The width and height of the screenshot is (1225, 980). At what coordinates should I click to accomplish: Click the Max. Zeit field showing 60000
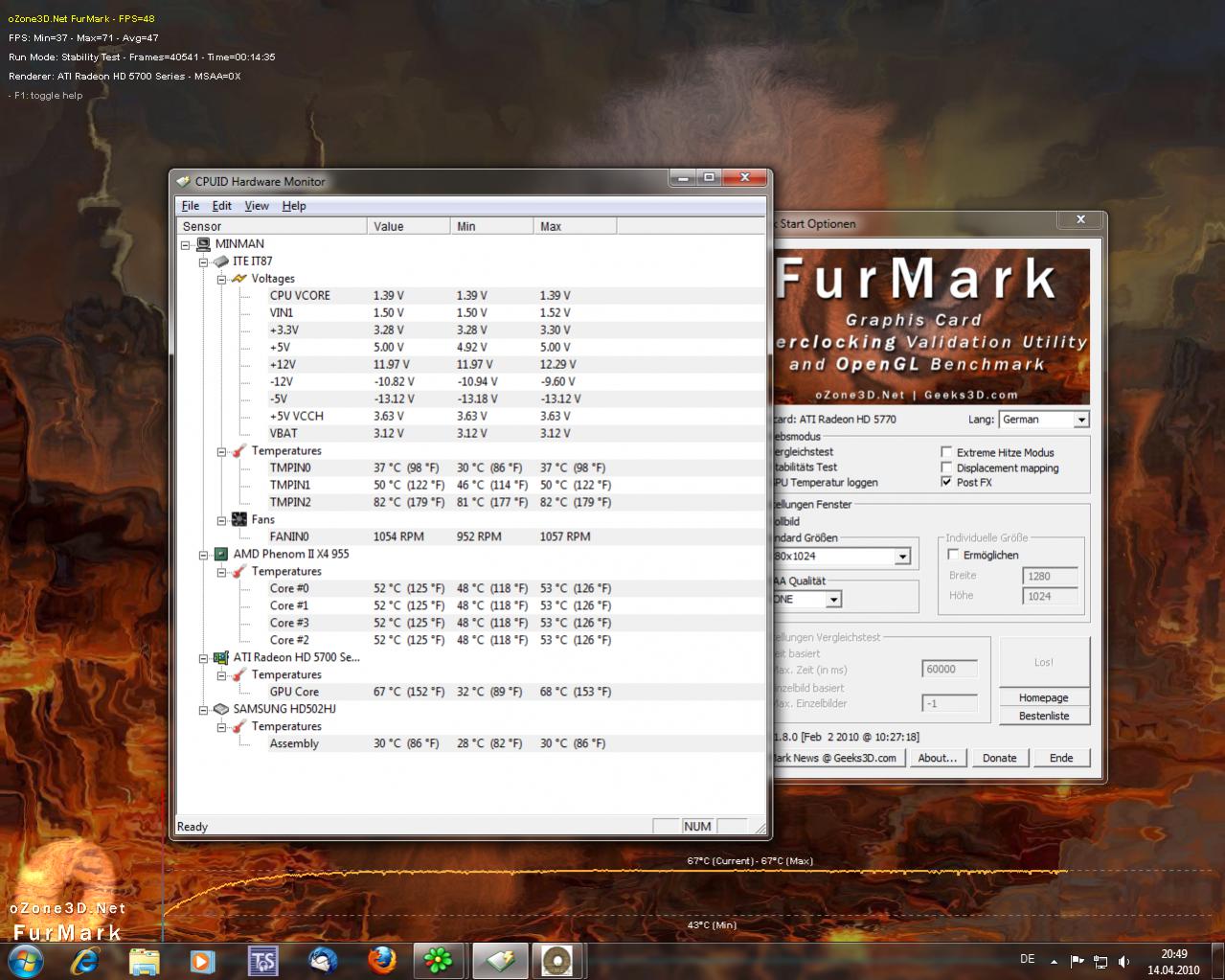(950, 670)
